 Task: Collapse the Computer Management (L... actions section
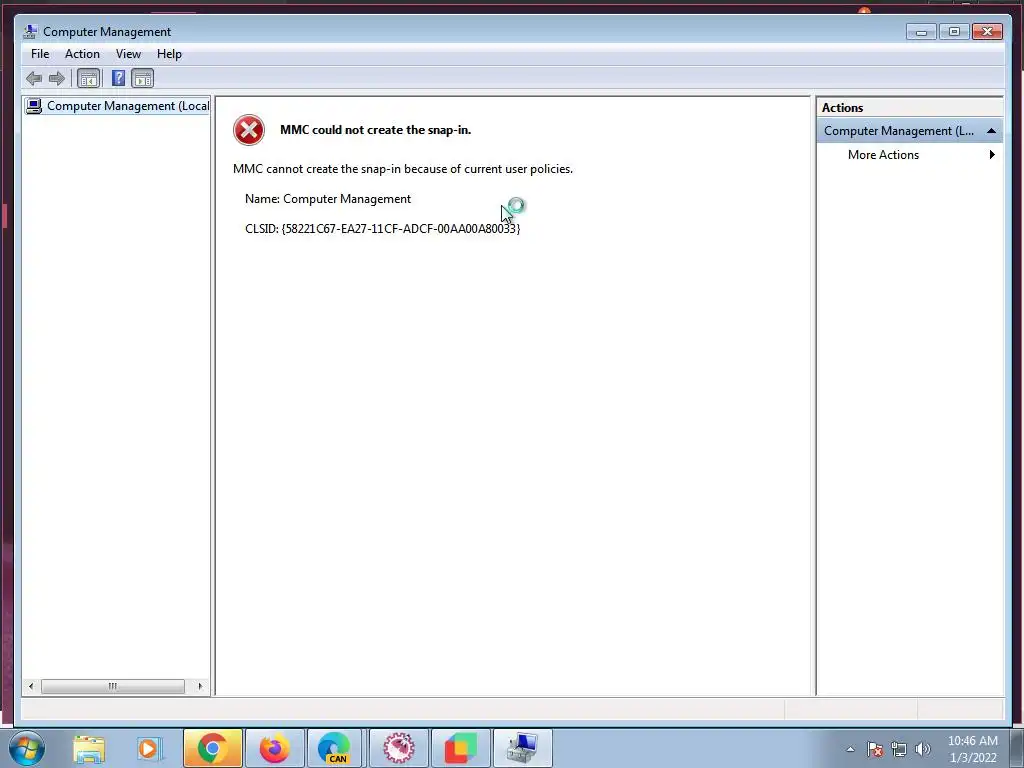click(991, 131)
